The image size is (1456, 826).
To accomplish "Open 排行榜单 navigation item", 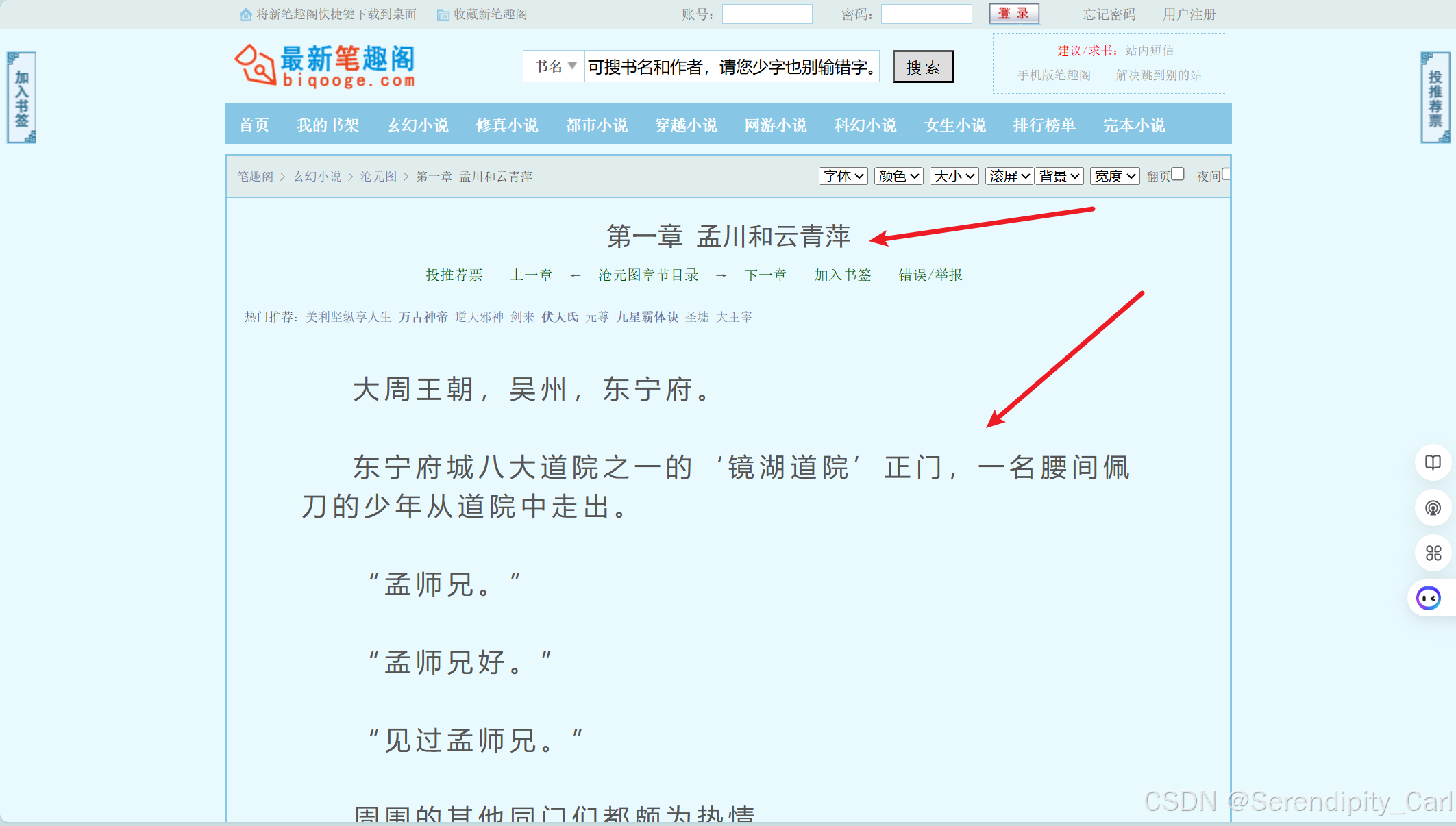I will coord(1044,125).
